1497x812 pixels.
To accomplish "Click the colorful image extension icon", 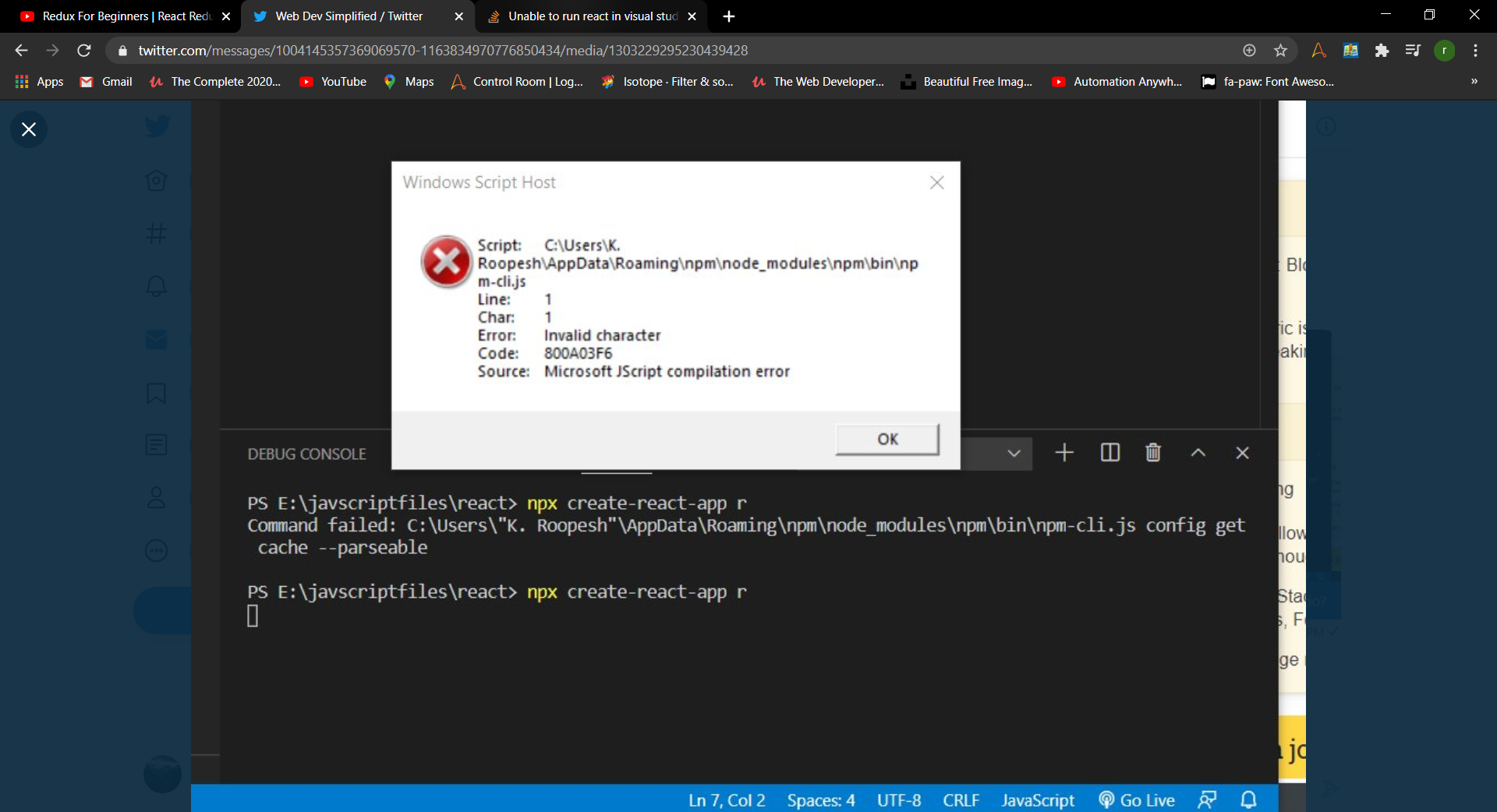I will pyautogui.click(x=1350, y=51).
